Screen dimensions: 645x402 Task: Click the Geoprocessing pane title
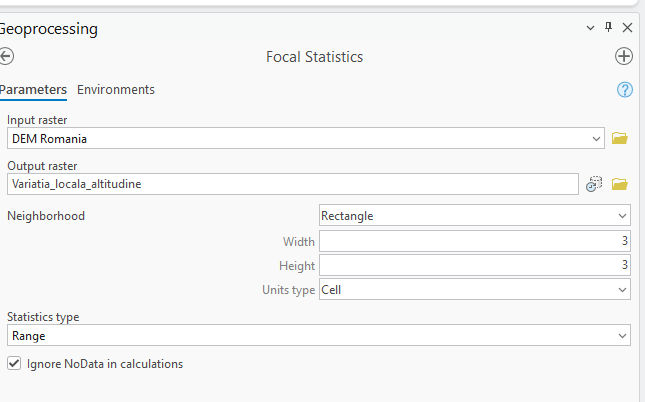pos(49,29)
